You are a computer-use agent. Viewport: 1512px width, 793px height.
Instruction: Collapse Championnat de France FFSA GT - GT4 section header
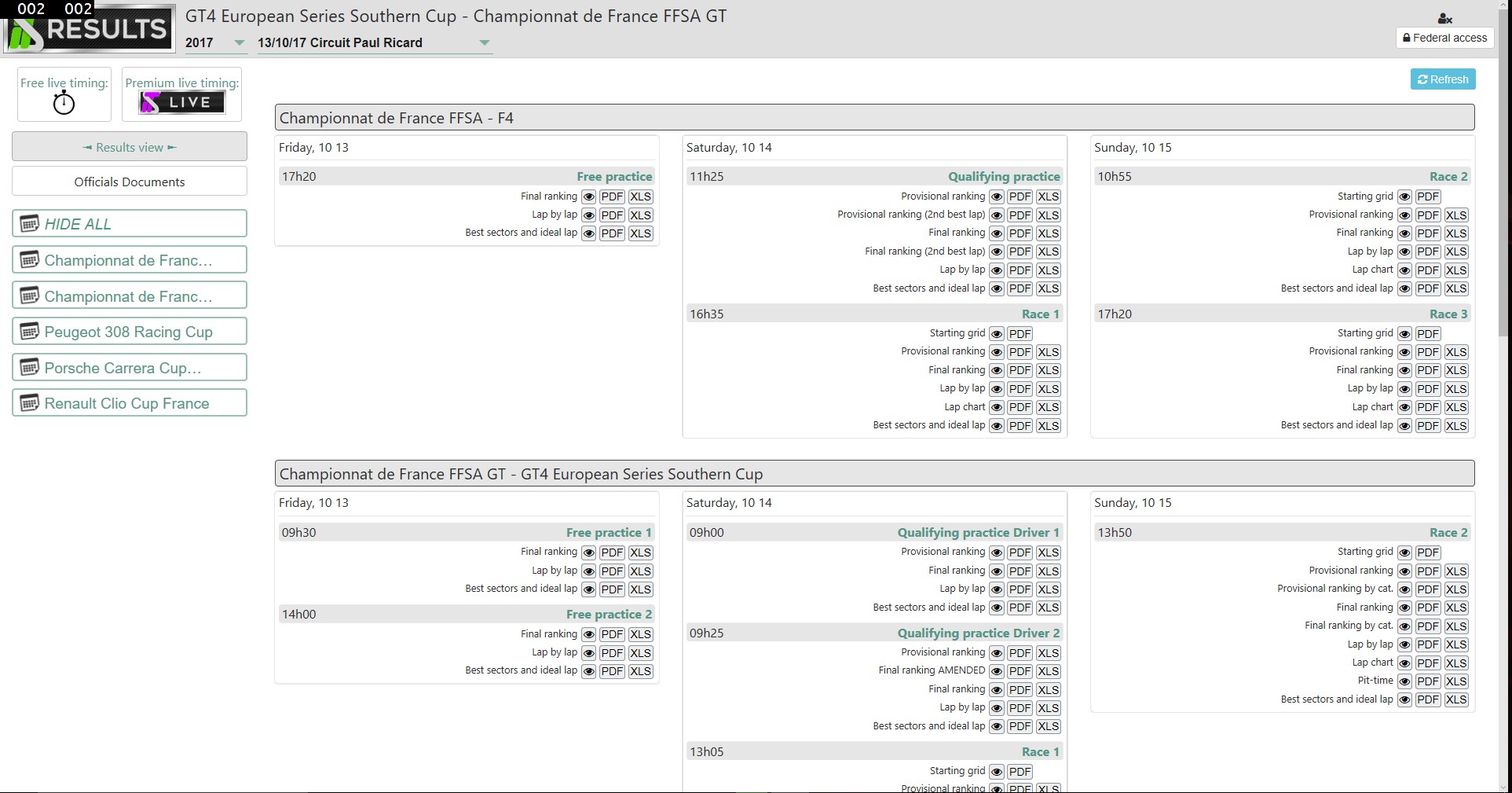click(x=874, y=473)
